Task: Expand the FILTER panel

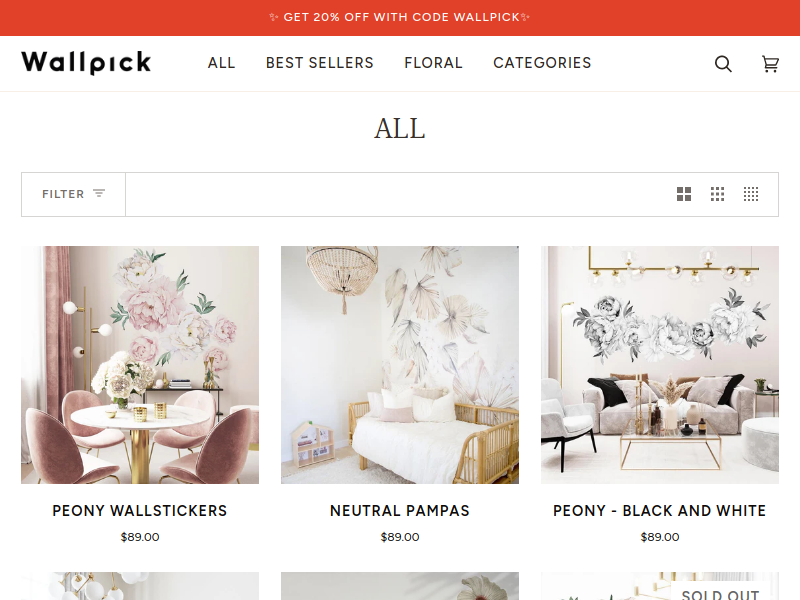Action: (x=73, y=194)
